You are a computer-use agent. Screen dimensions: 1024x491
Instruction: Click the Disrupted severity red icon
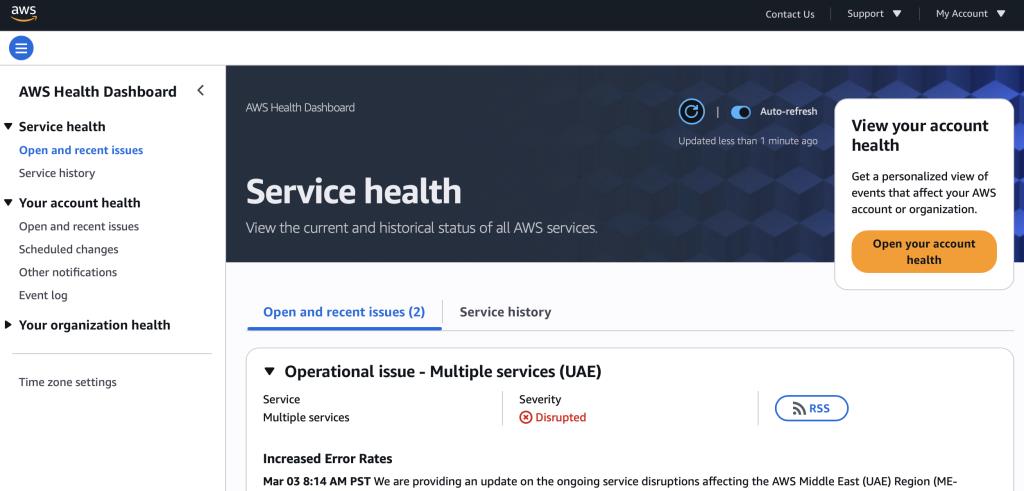pos(526,417)
